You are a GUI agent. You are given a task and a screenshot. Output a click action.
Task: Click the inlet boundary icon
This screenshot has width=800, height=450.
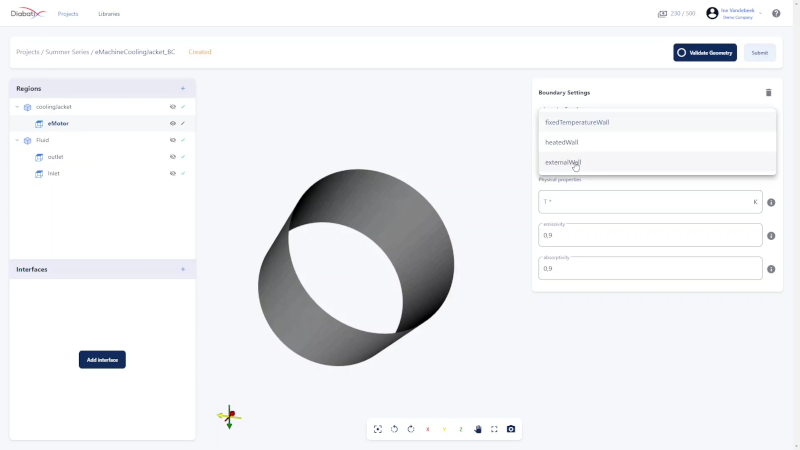(39, 174)
